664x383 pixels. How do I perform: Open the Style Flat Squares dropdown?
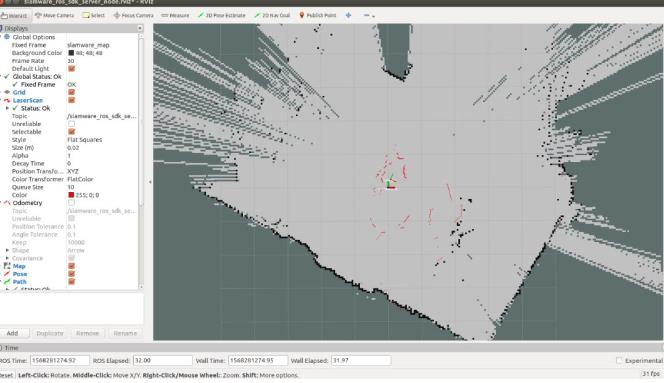tap(102, 140)
